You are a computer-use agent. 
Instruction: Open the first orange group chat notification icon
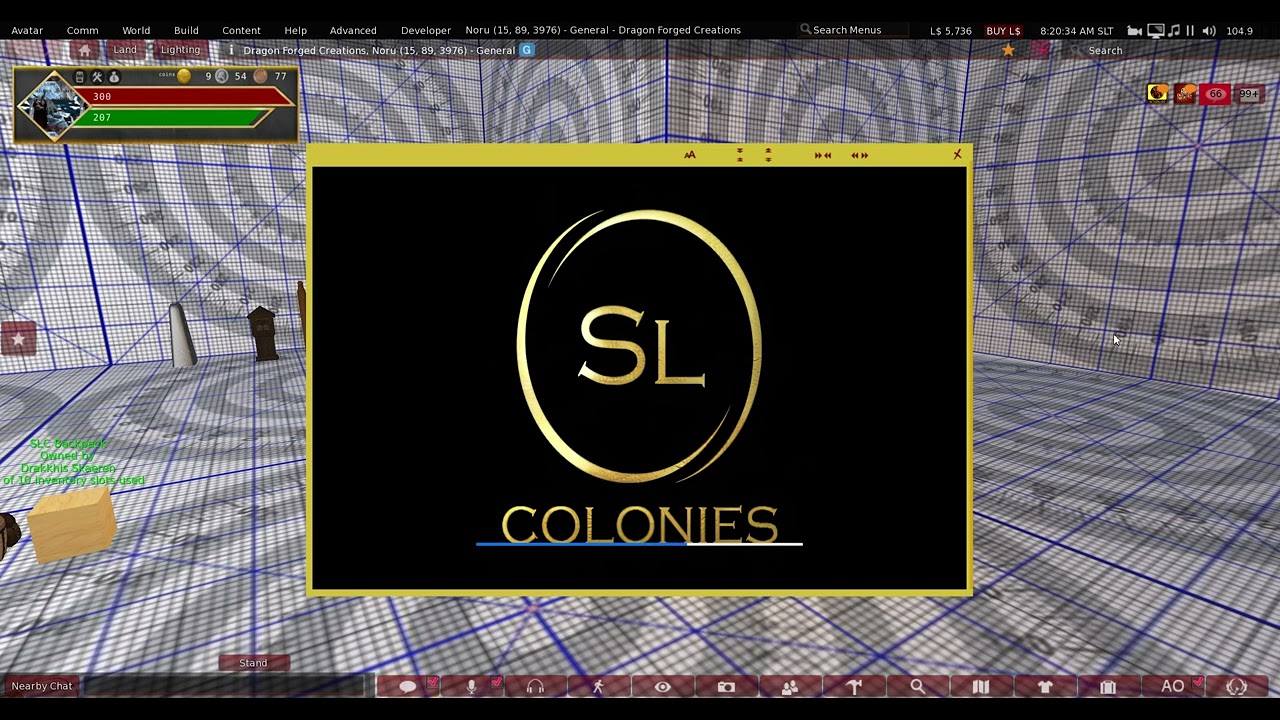click(1157, 94)
